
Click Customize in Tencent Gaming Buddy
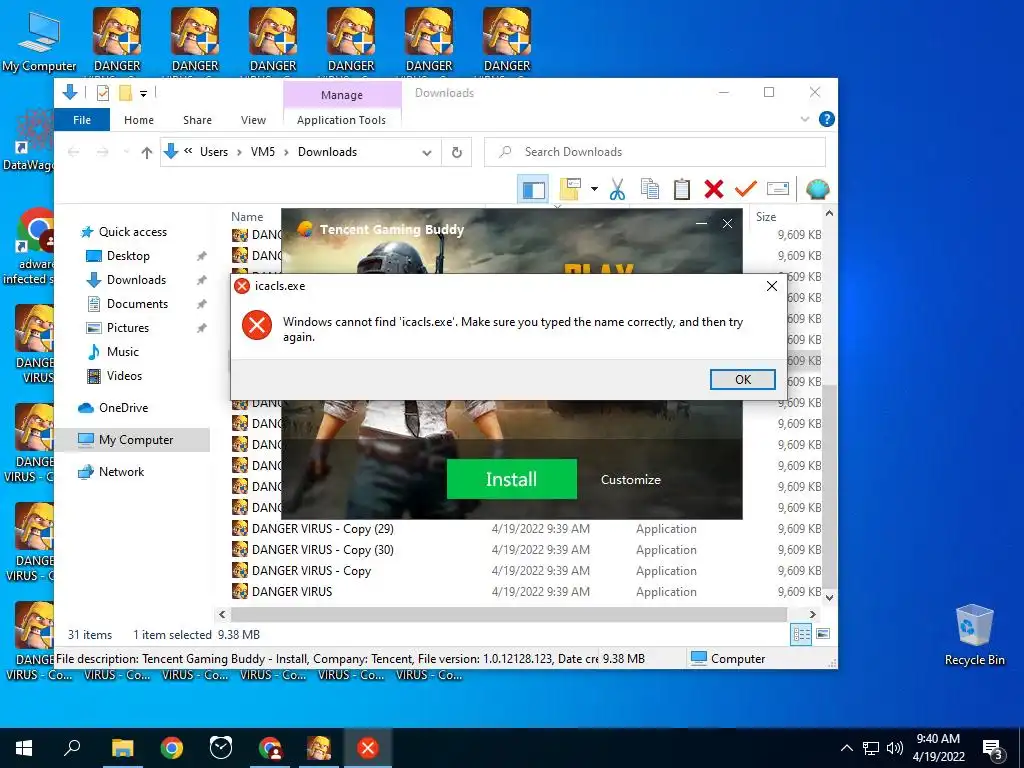tap(630, 479)
